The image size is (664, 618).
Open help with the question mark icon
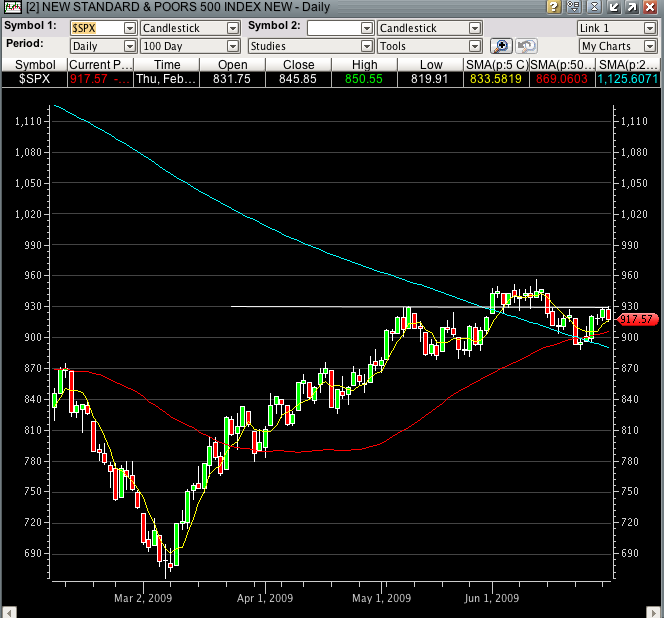pyautogui.click(x=553, y=8)
